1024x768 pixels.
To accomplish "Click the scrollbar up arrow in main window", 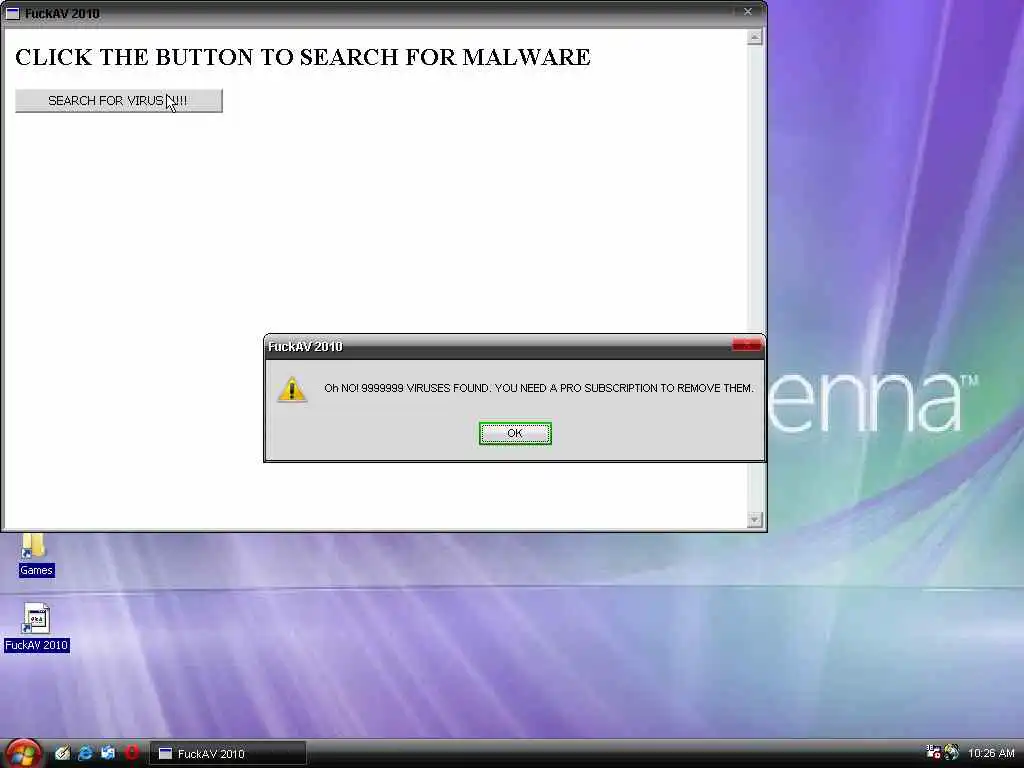I will 754,38.
